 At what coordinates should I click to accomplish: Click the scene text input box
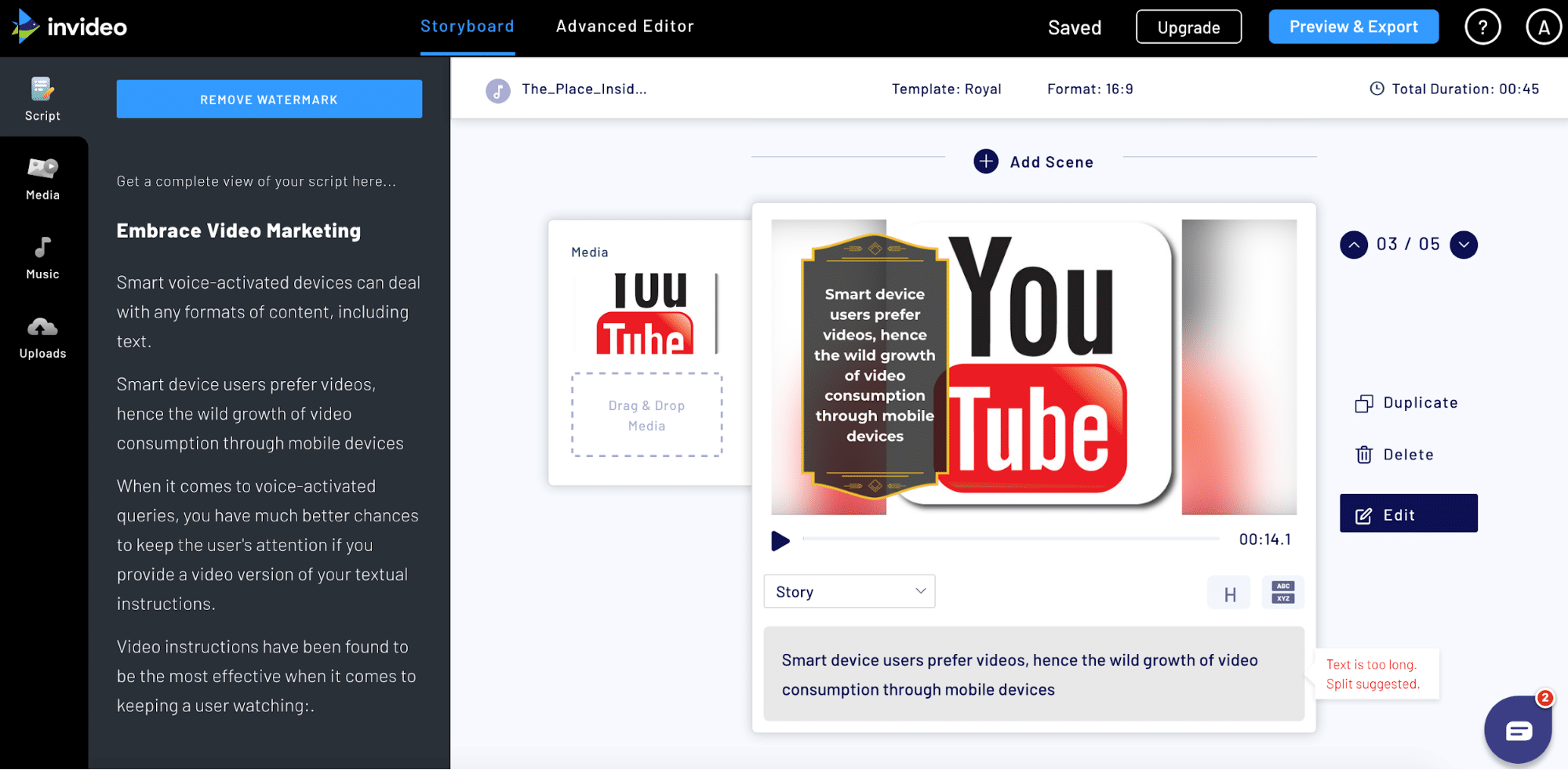click(1034, 674)
